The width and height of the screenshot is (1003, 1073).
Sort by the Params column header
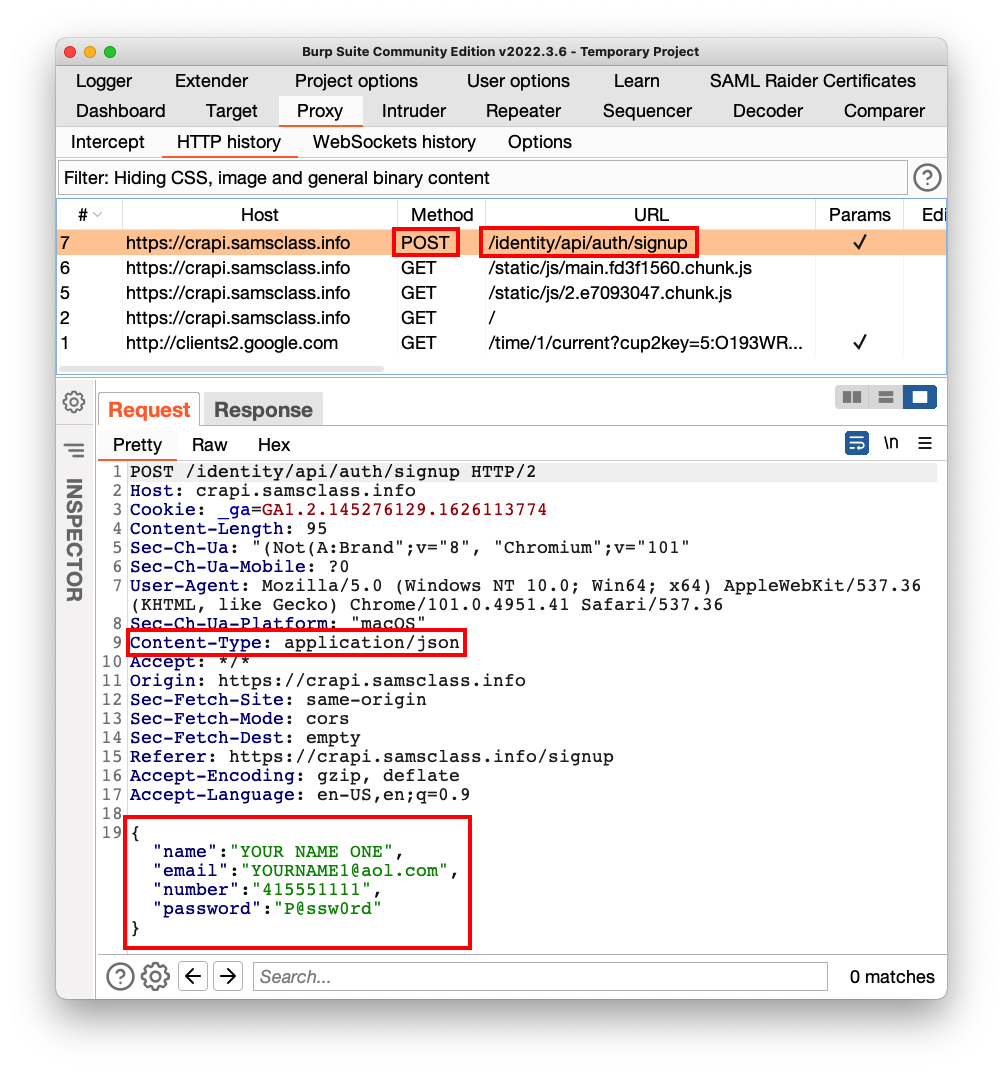pos(859,215)
